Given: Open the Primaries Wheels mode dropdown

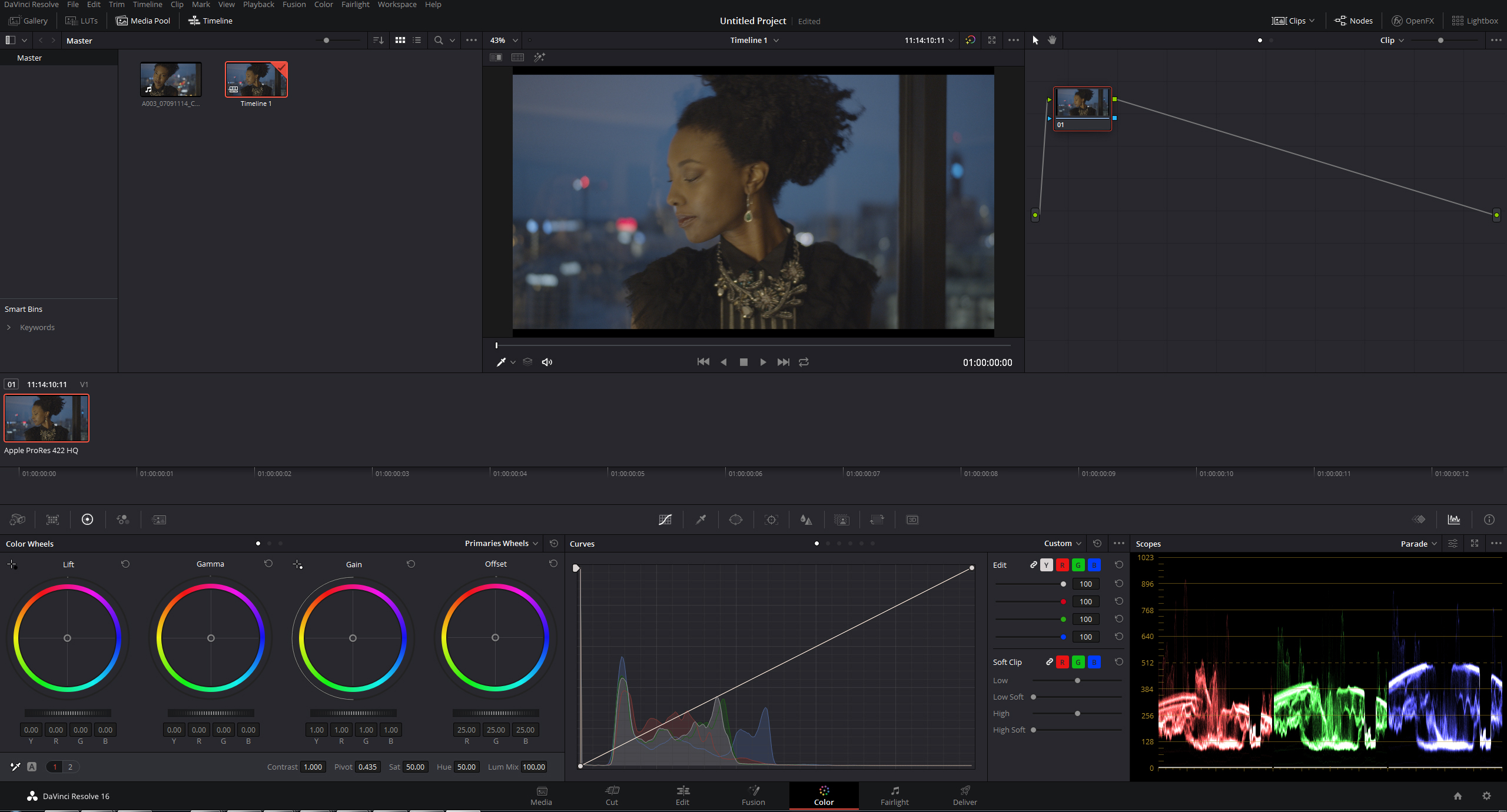Looking at the screenshot, I should pyautogui.click(x=501, y=543).
